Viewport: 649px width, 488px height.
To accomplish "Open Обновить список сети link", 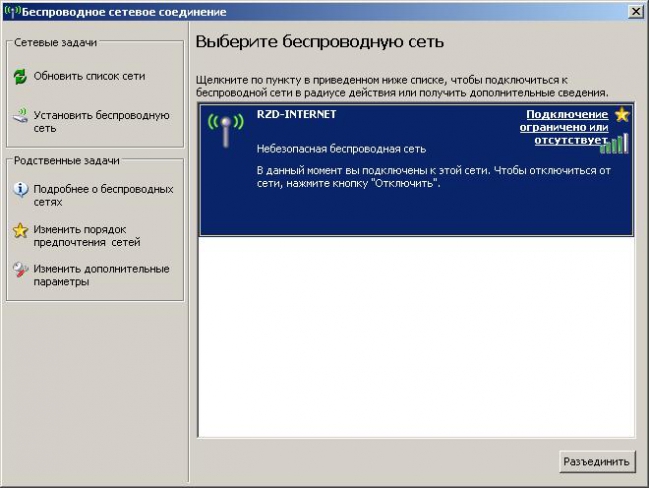I will tap(89, 76).
